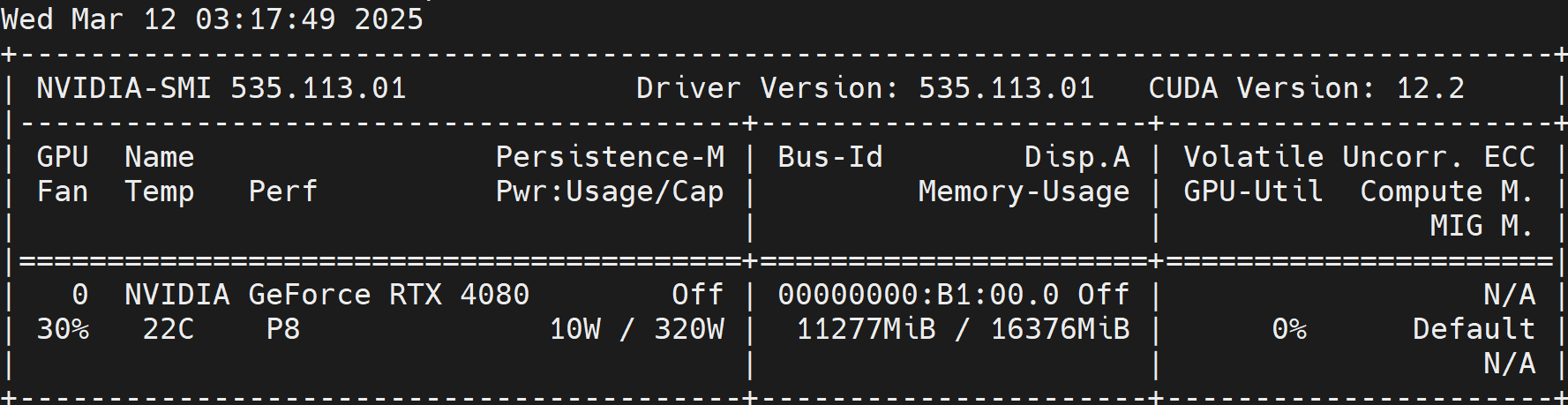Click the 30% fan speed value
1568x405 pixels.
pos(63,329)
